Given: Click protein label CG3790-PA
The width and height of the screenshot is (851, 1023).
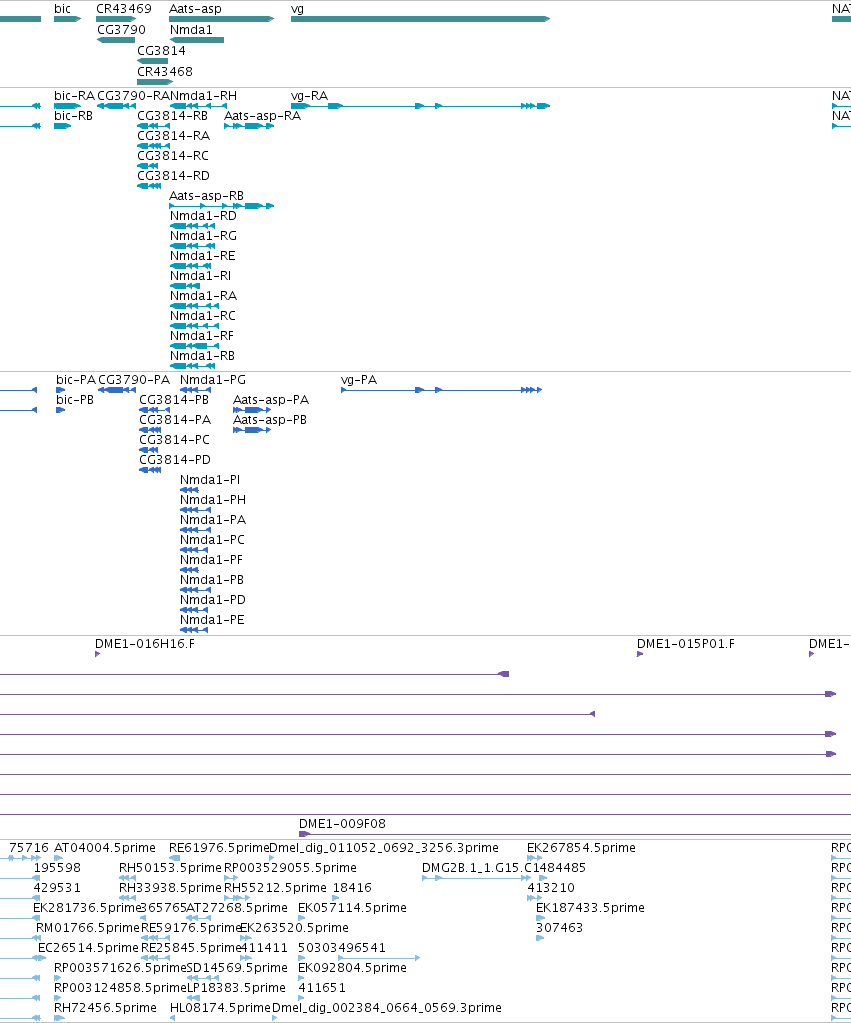Looking at the screenshot, I should pos(134,380).
